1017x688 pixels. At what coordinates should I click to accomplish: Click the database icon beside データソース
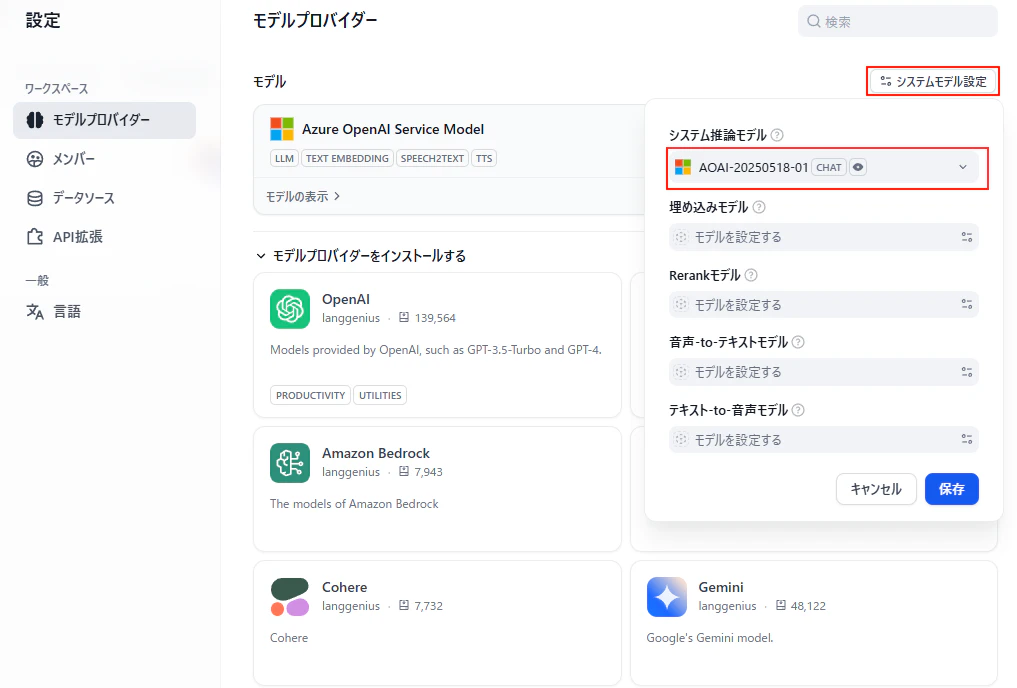tap(35, 198)
